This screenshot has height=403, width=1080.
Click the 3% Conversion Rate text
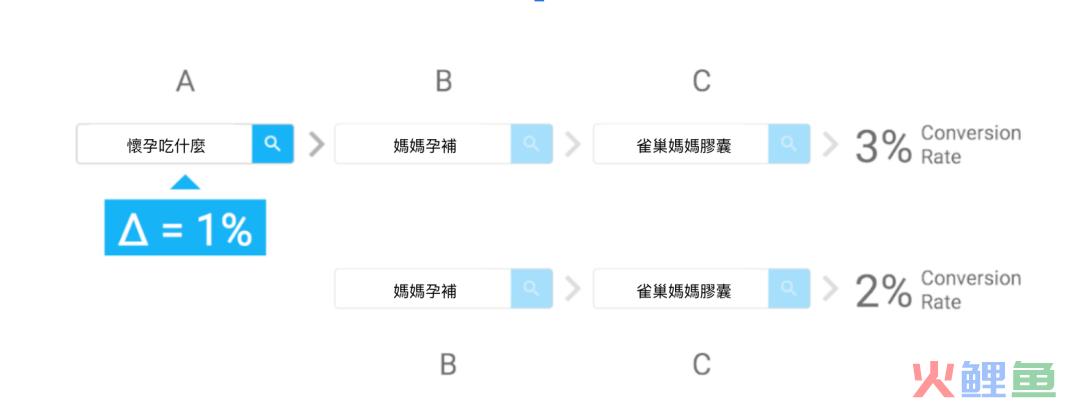(x=937, y=145)
